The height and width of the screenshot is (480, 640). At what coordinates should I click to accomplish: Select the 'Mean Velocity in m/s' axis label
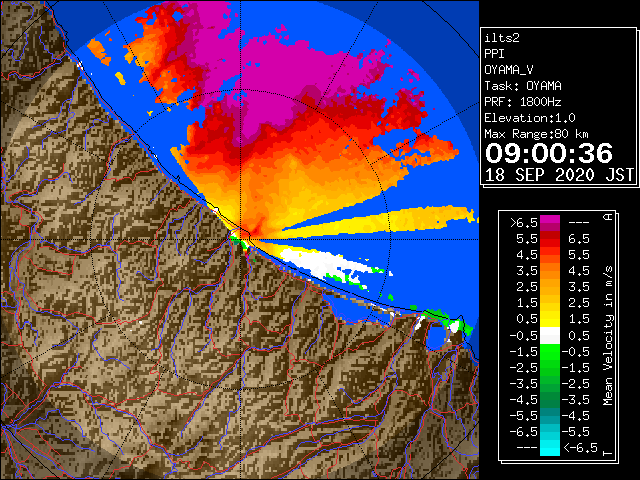pos(608,336)
